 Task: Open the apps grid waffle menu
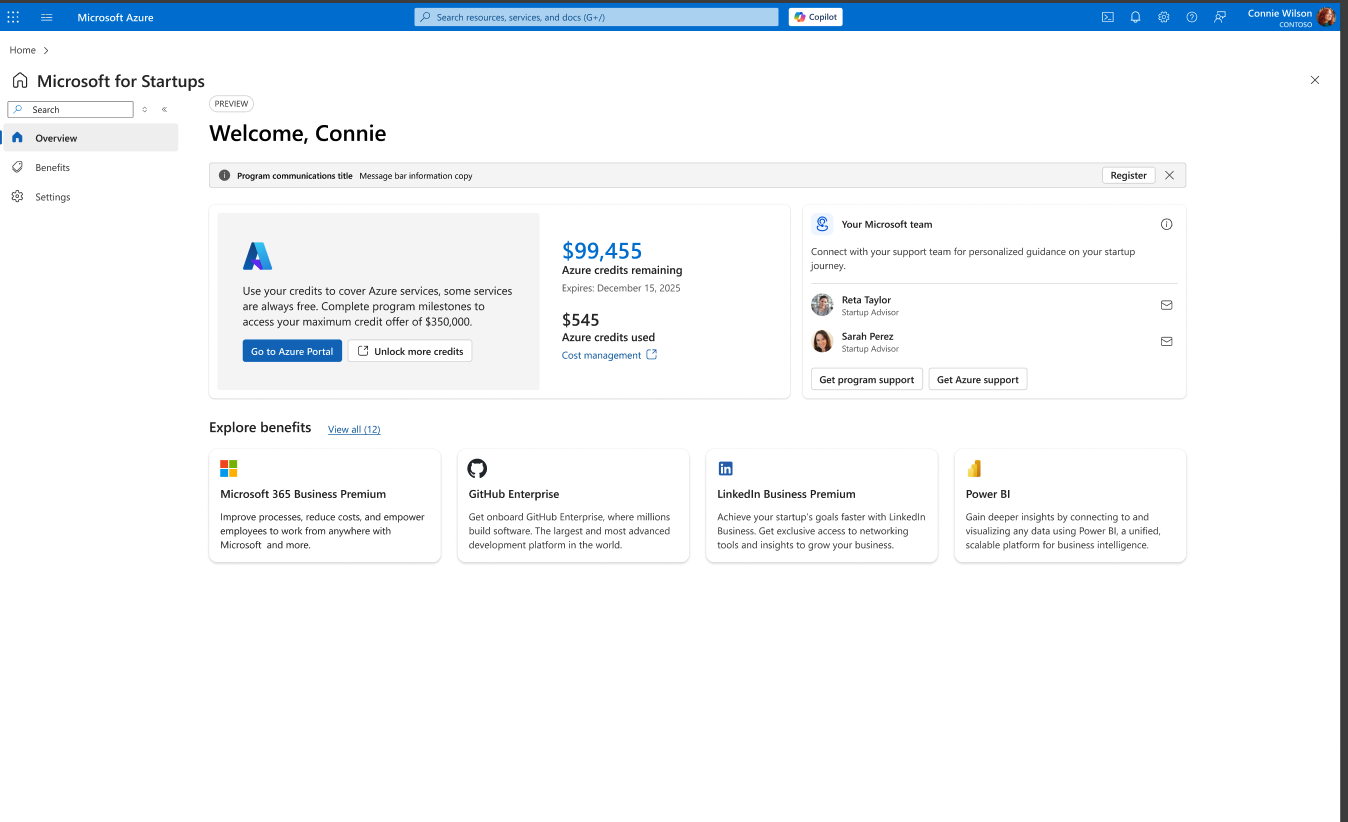(13, 17)
